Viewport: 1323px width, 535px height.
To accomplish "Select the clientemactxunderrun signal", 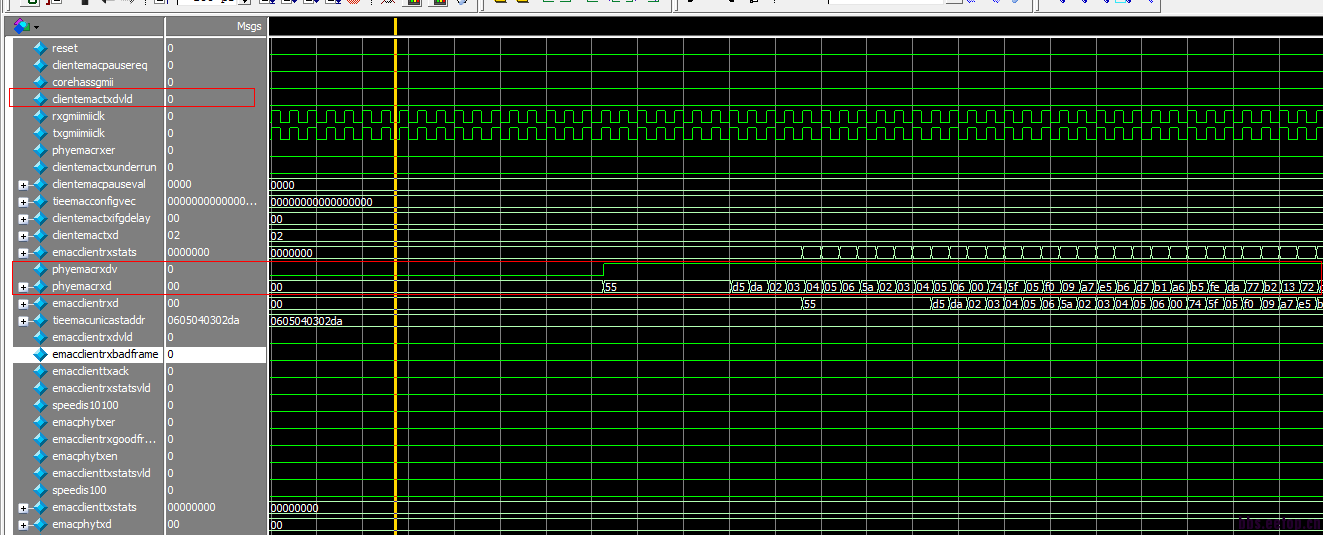I will point(102,167).
